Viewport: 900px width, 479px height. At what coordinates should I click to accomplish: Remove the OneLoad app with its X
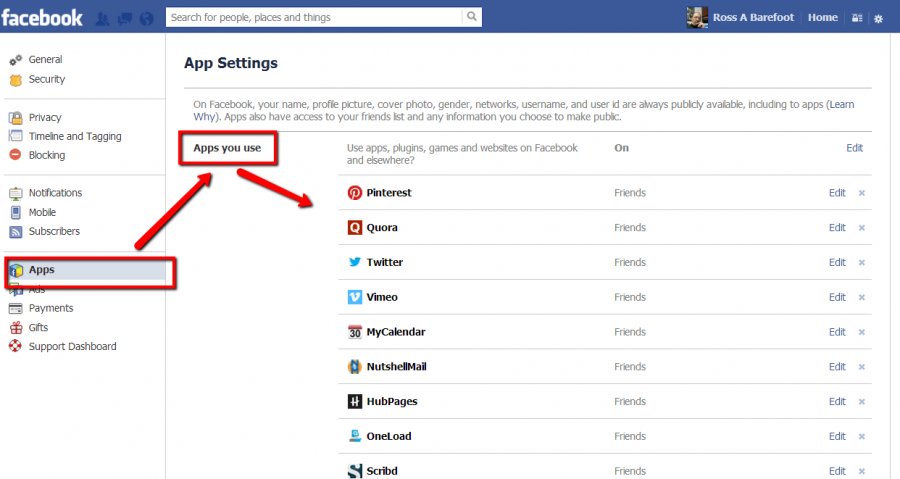[862, 437]
